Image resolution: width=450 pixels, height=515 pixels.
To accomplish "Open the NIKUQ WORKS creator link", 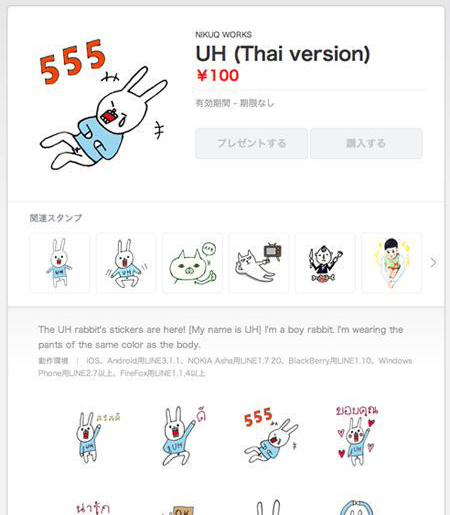I will 223,35.
